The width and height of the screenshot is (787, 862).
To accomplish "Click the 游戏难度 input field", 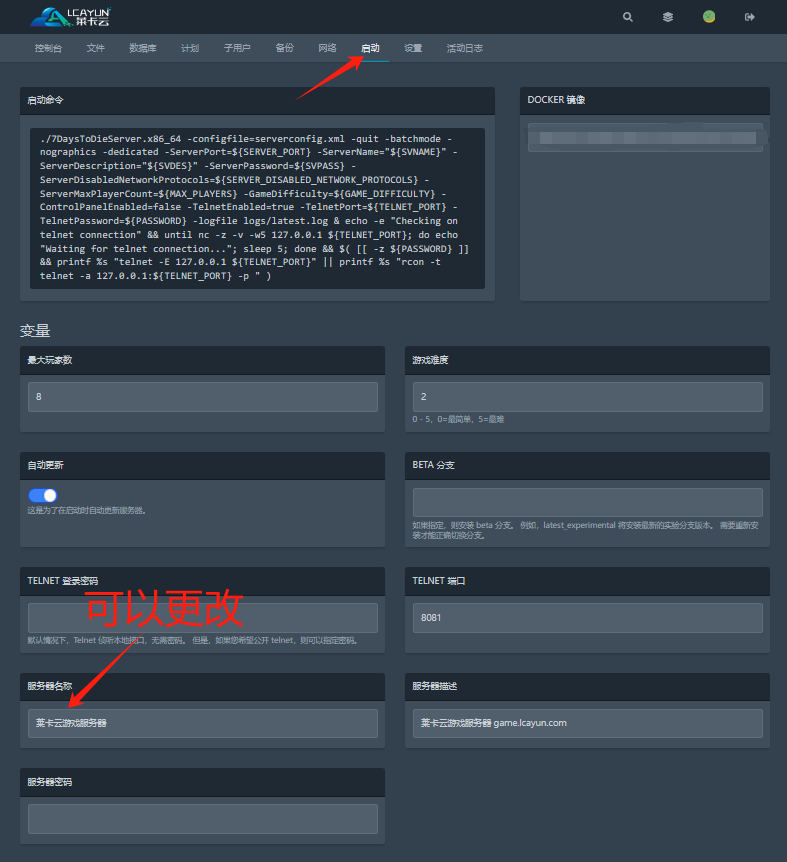I will [x=588, y=397].
